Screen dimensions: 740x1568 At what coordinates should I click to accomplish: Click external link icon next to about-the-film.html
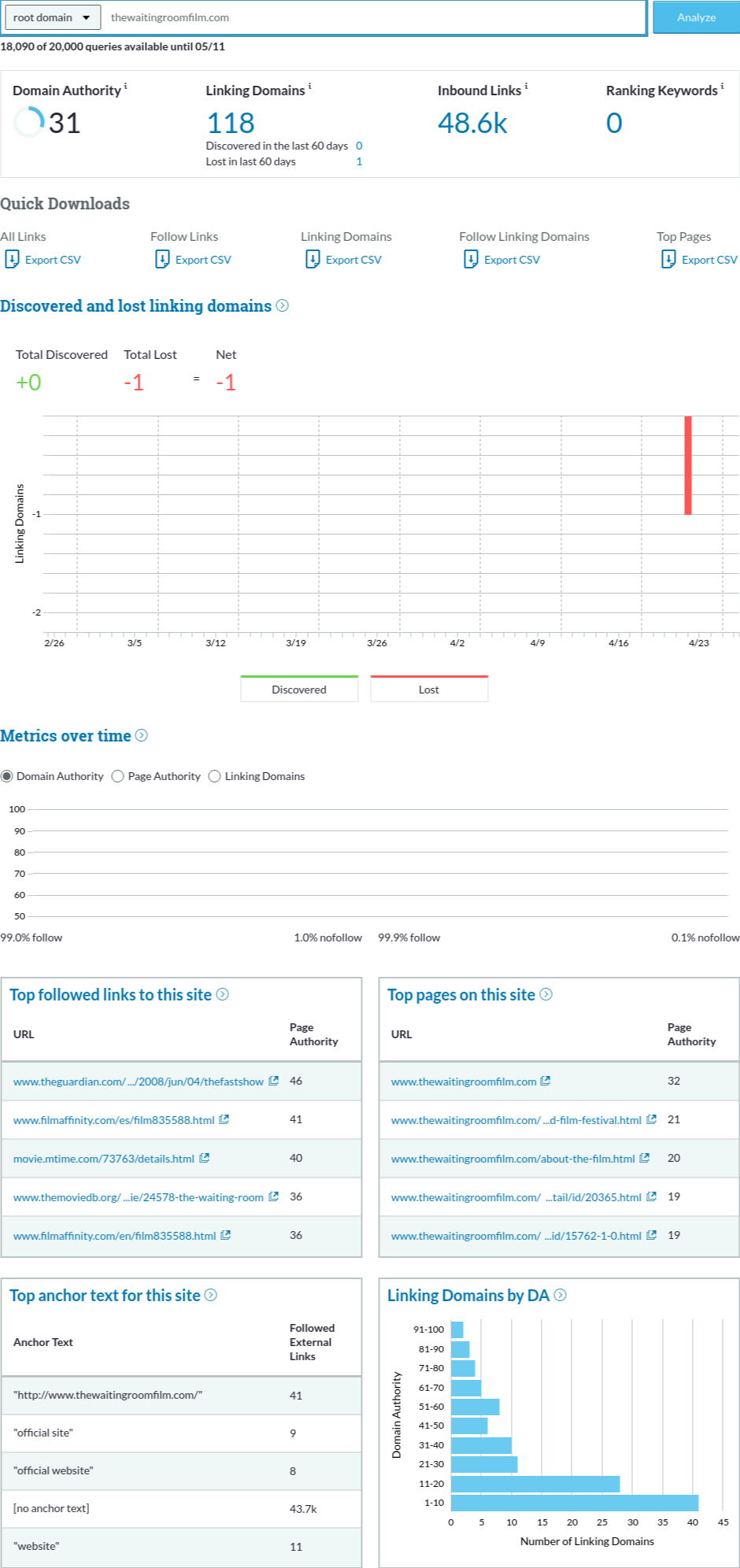pyautogui.click(x=645, y=1158)
